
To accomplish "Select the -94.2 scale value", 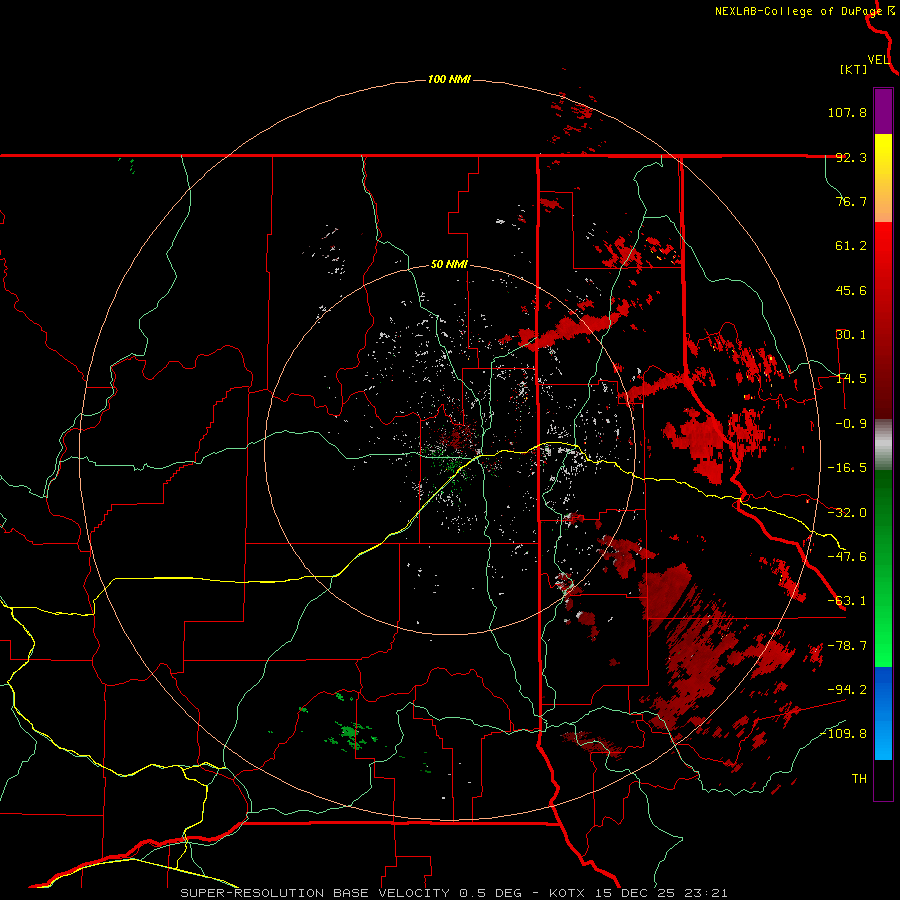I will (847, 690).
